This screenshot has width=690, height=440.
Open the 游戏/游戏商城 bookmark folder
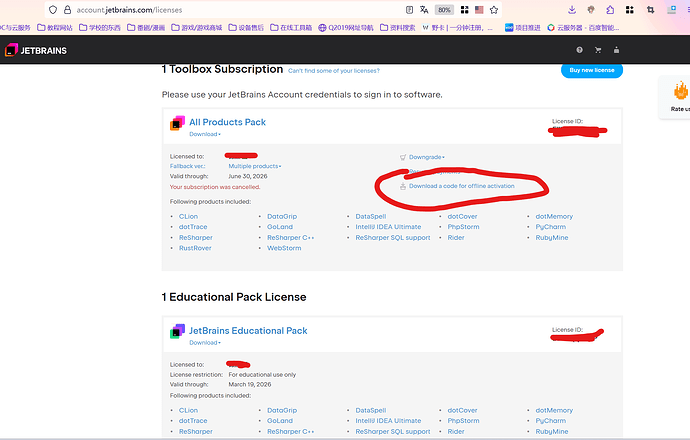point(197,28)
